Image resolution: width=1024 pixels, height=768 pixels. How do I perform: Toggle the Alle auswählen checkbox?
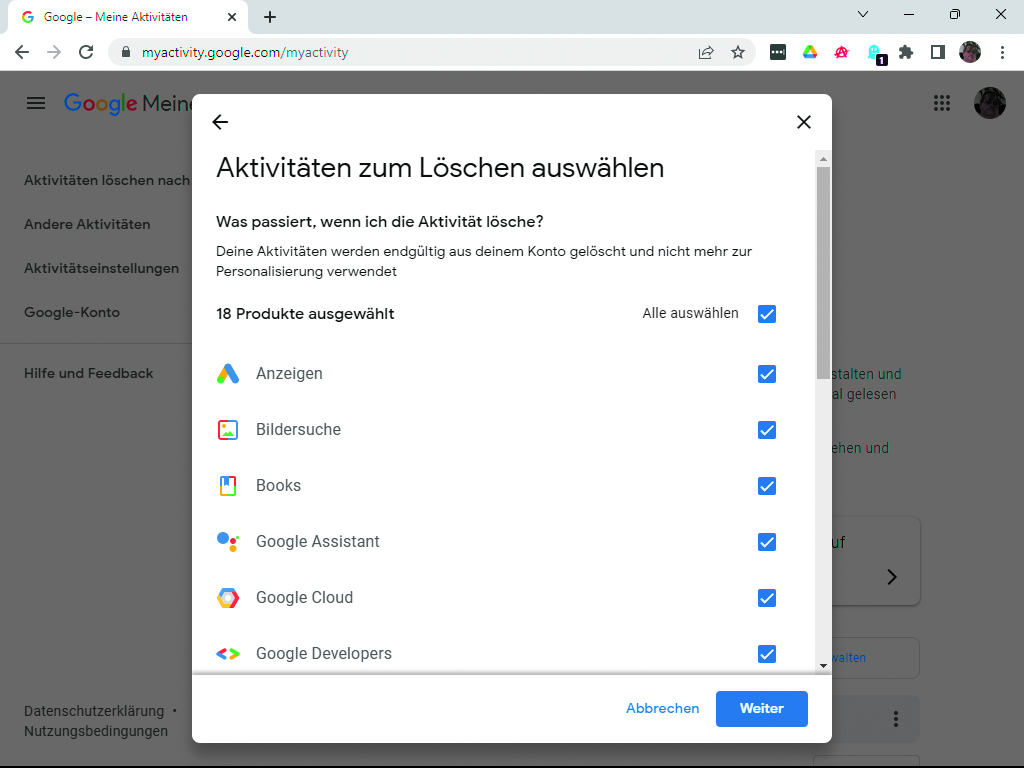coord(767,314)
